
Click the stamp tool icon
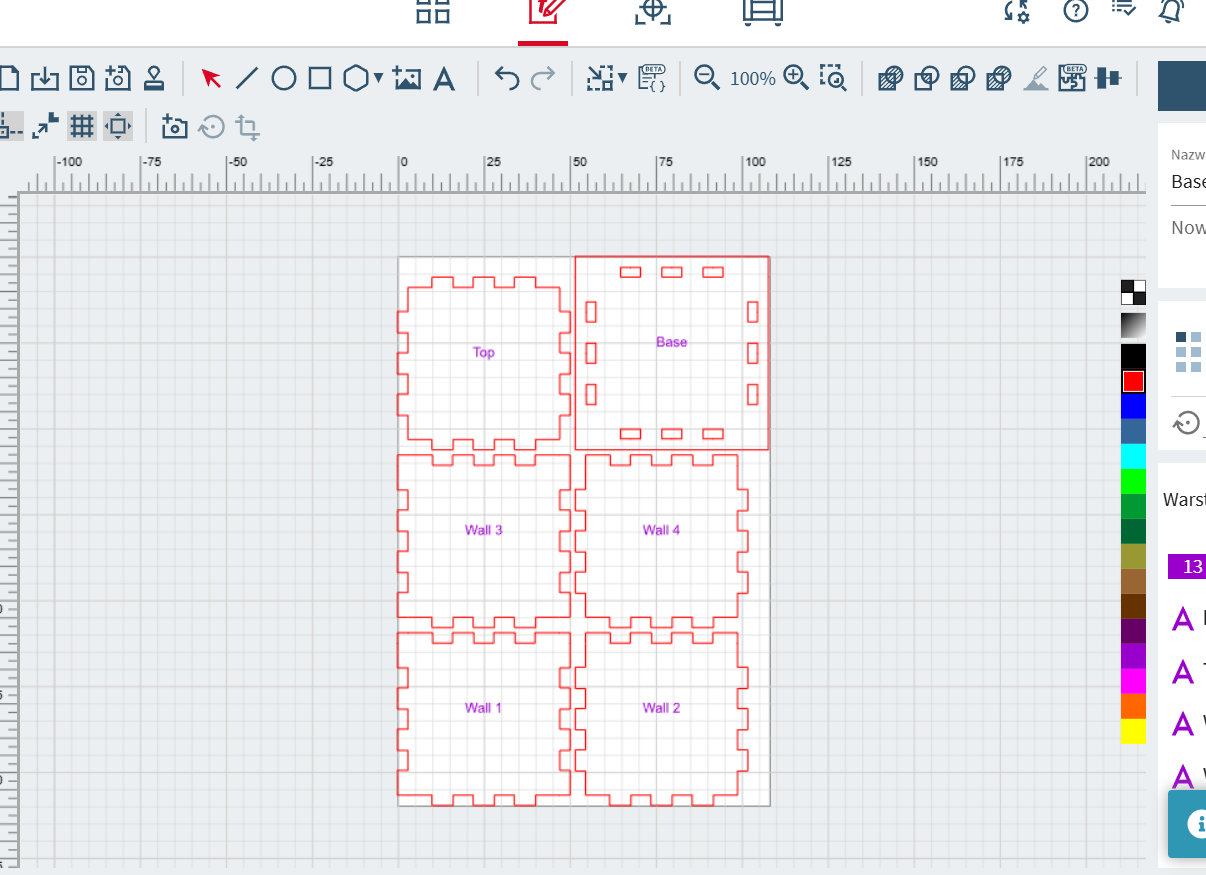point(154,78)
